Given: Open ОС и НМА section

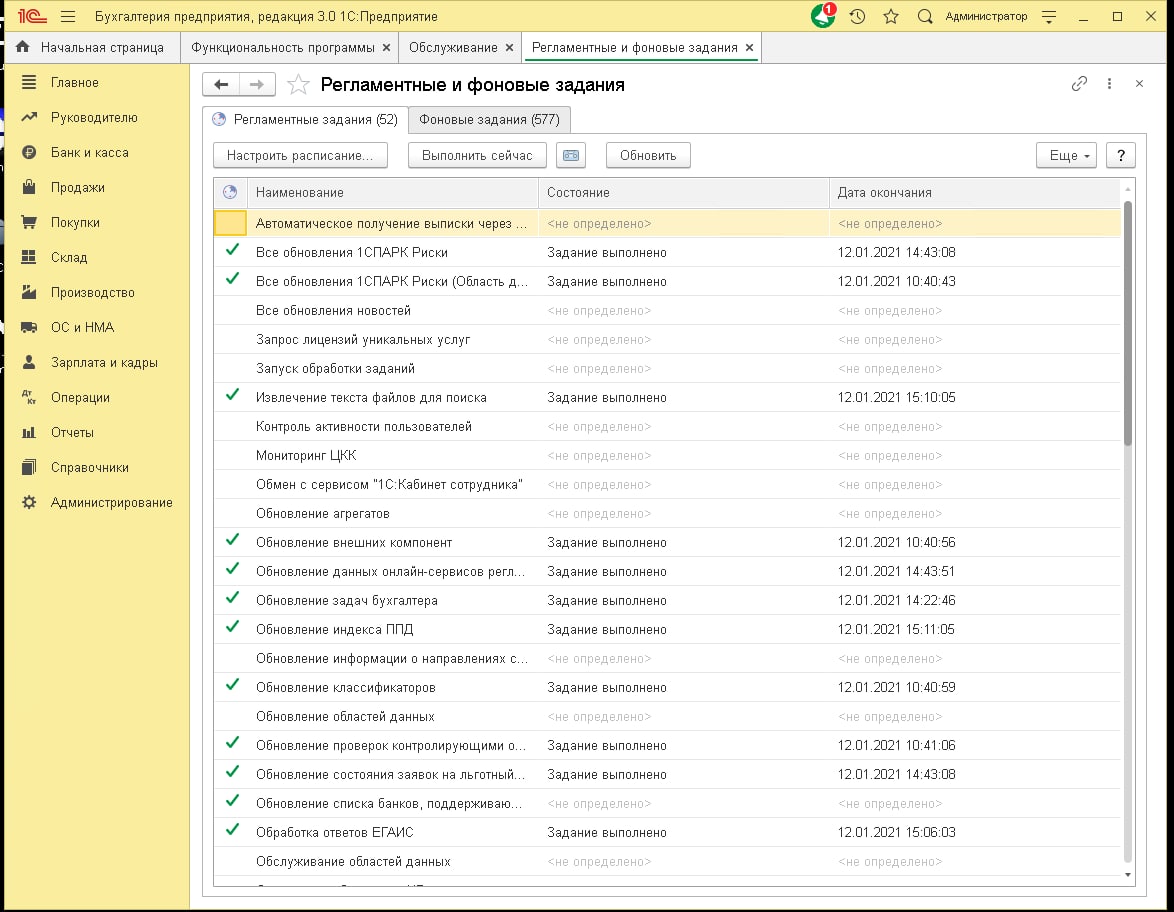Looking at the screenshot, I should click(x=82, y=327).
